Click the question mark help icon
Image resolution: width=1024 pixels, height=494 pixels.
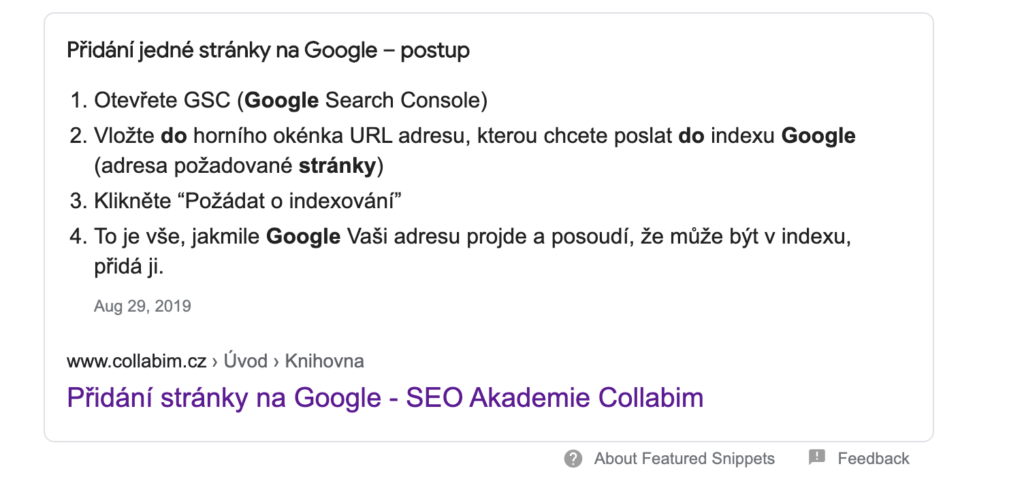(x=573, y=459)
